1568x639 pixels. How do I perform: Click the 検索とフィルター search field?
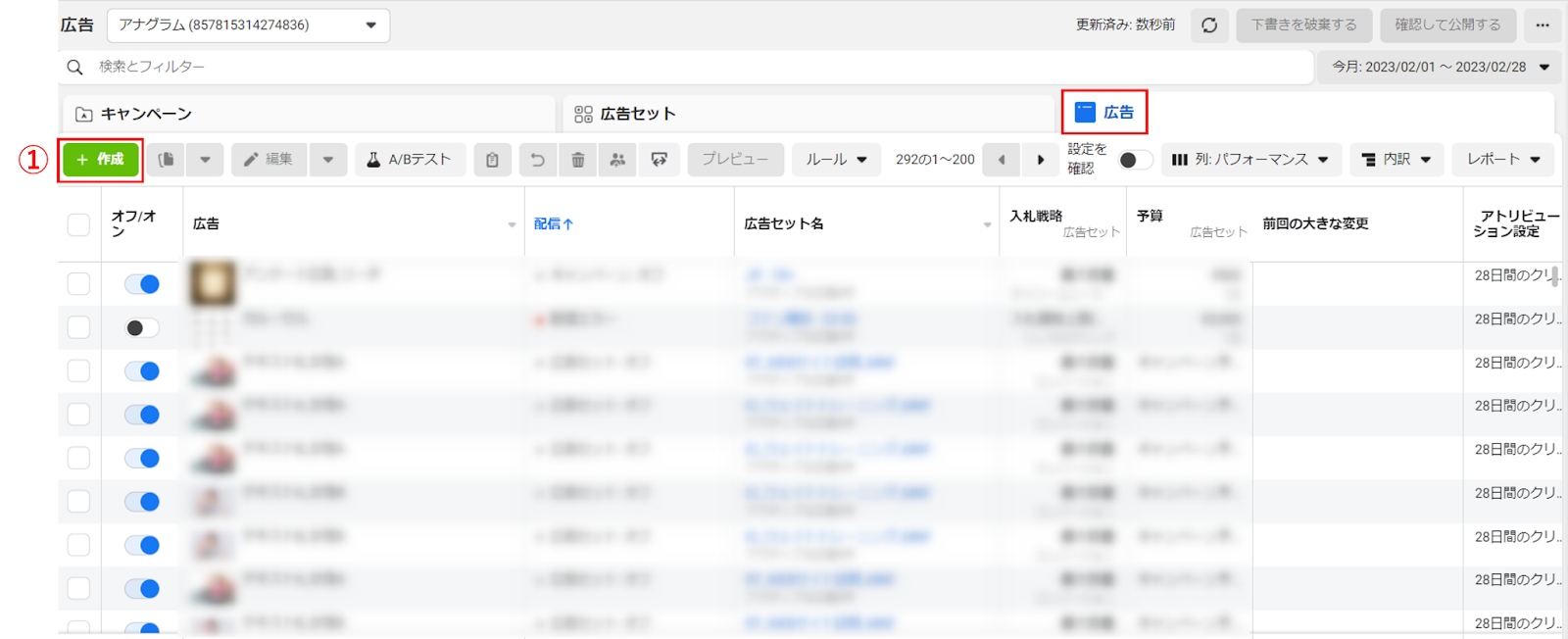[x=686, y=67]
